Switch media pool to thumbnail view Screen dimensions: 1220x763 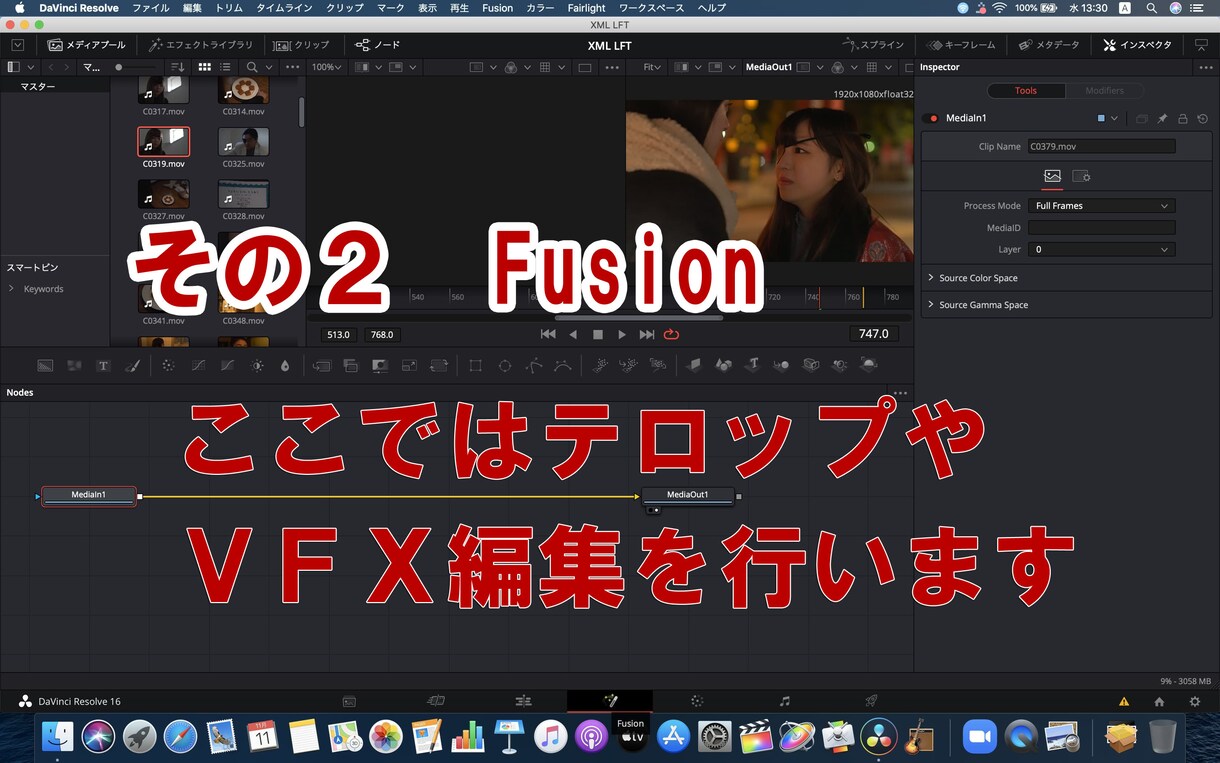(204, 67)
